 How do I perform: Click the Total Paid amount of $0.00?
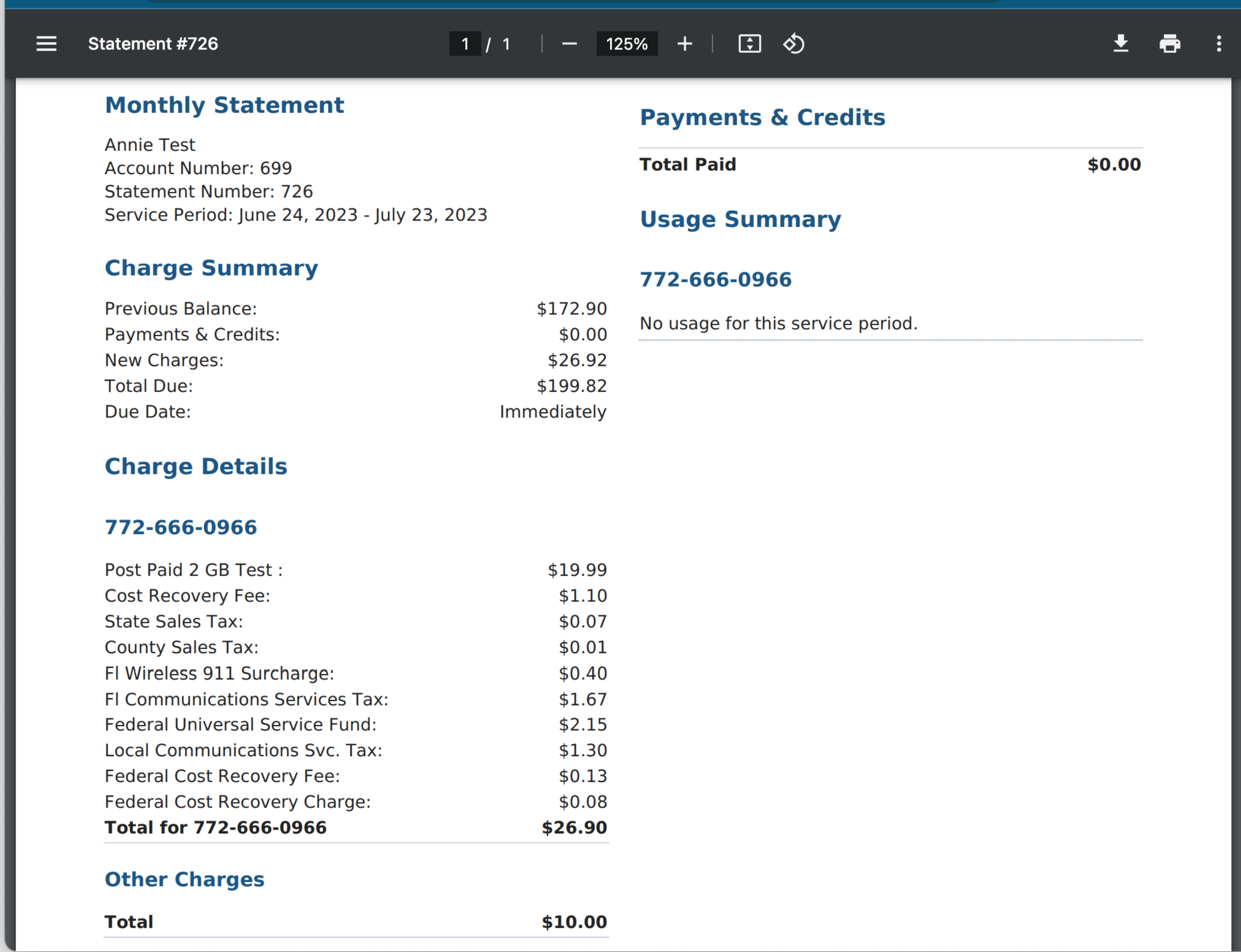(1114, 164)
